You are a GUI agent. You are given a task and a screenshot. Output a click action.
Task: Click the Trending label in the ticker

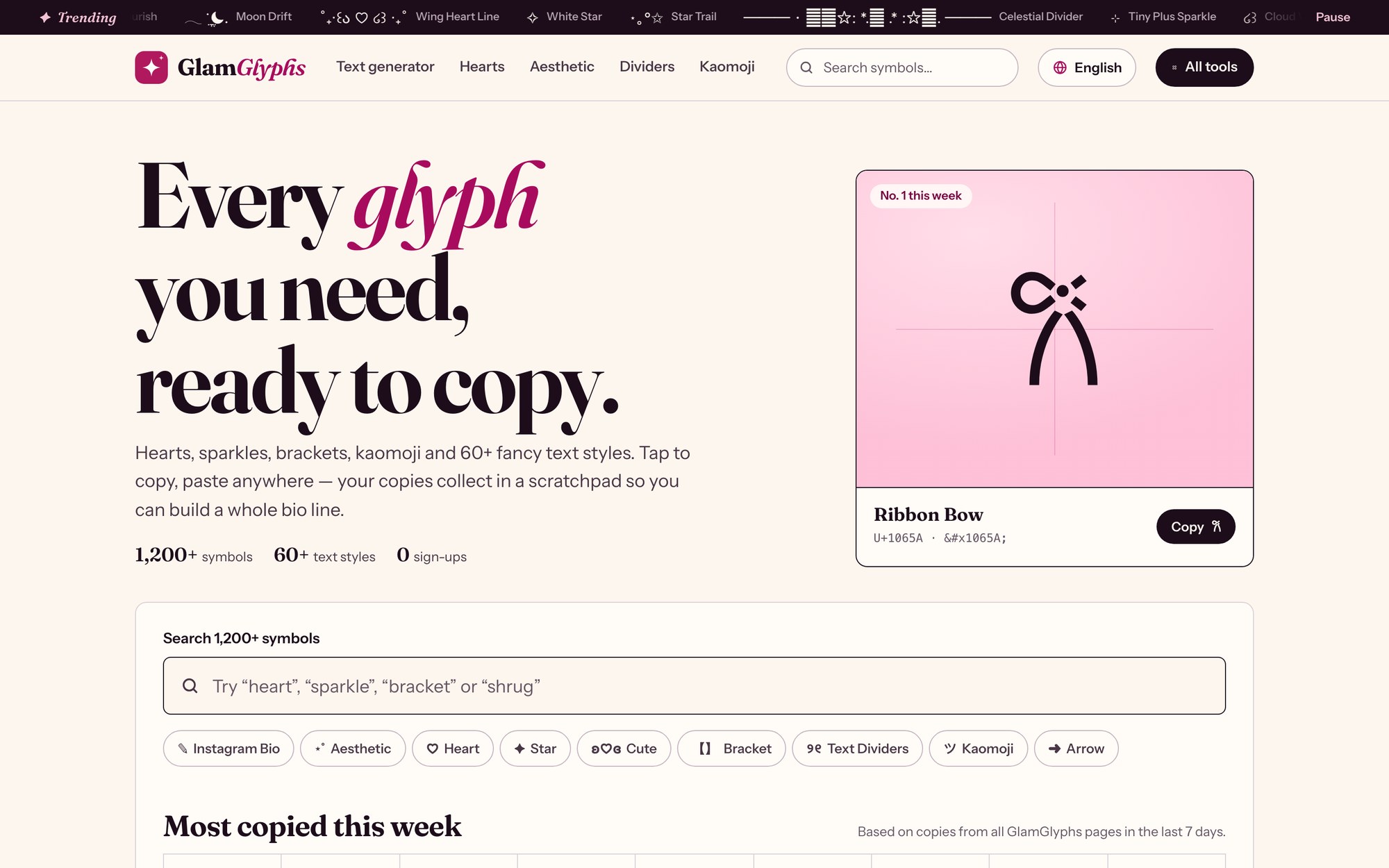tap(78, 17)
